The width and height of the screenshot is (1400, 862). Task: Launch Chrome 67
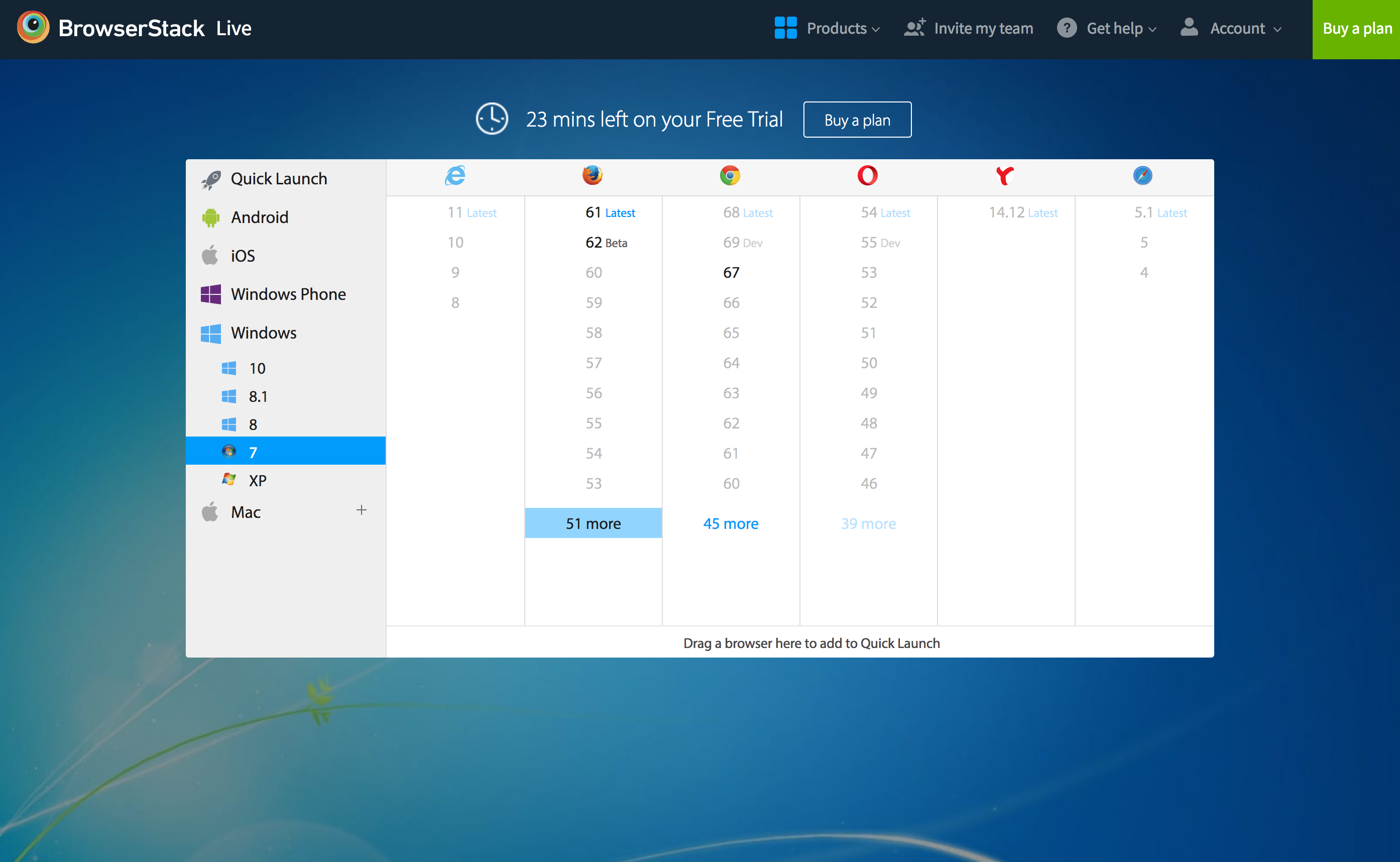(731, 272)
